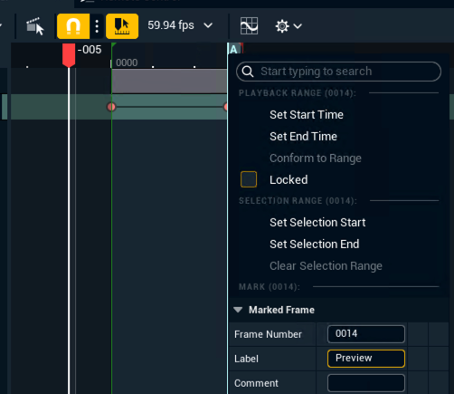Click the marked frame A marker

(234, 49)
